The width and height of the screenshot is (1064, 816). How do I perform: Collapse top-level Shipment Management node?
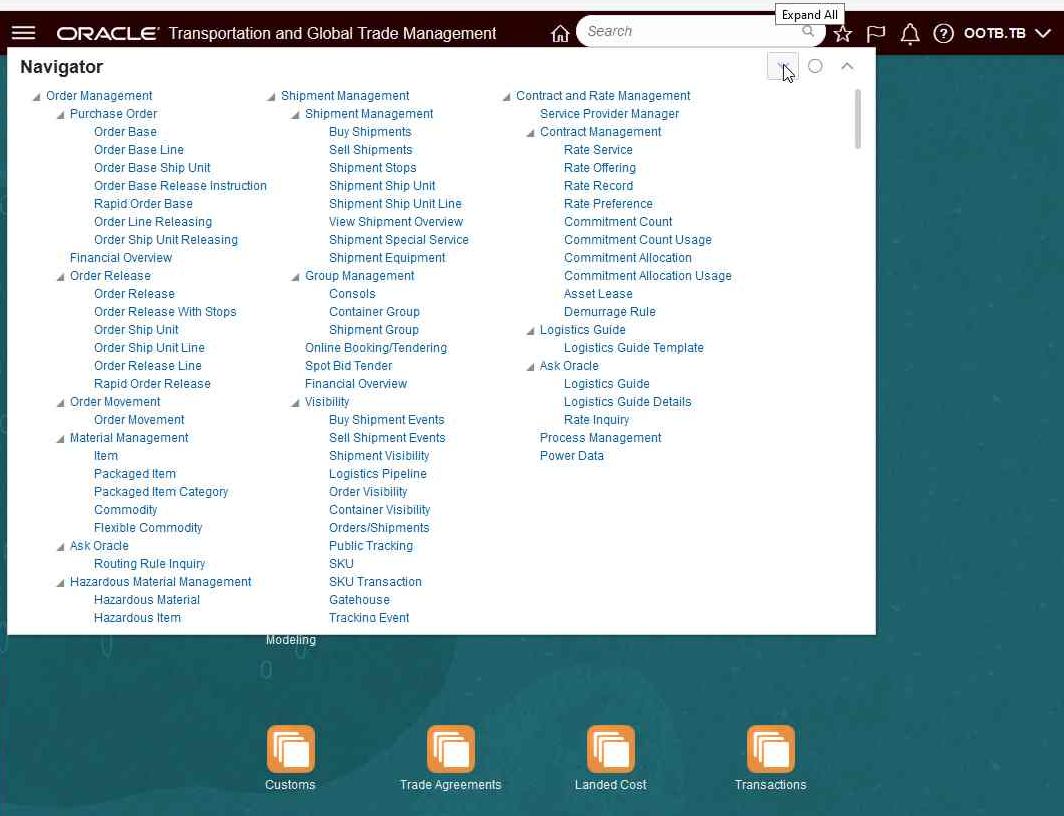[271, 97]
